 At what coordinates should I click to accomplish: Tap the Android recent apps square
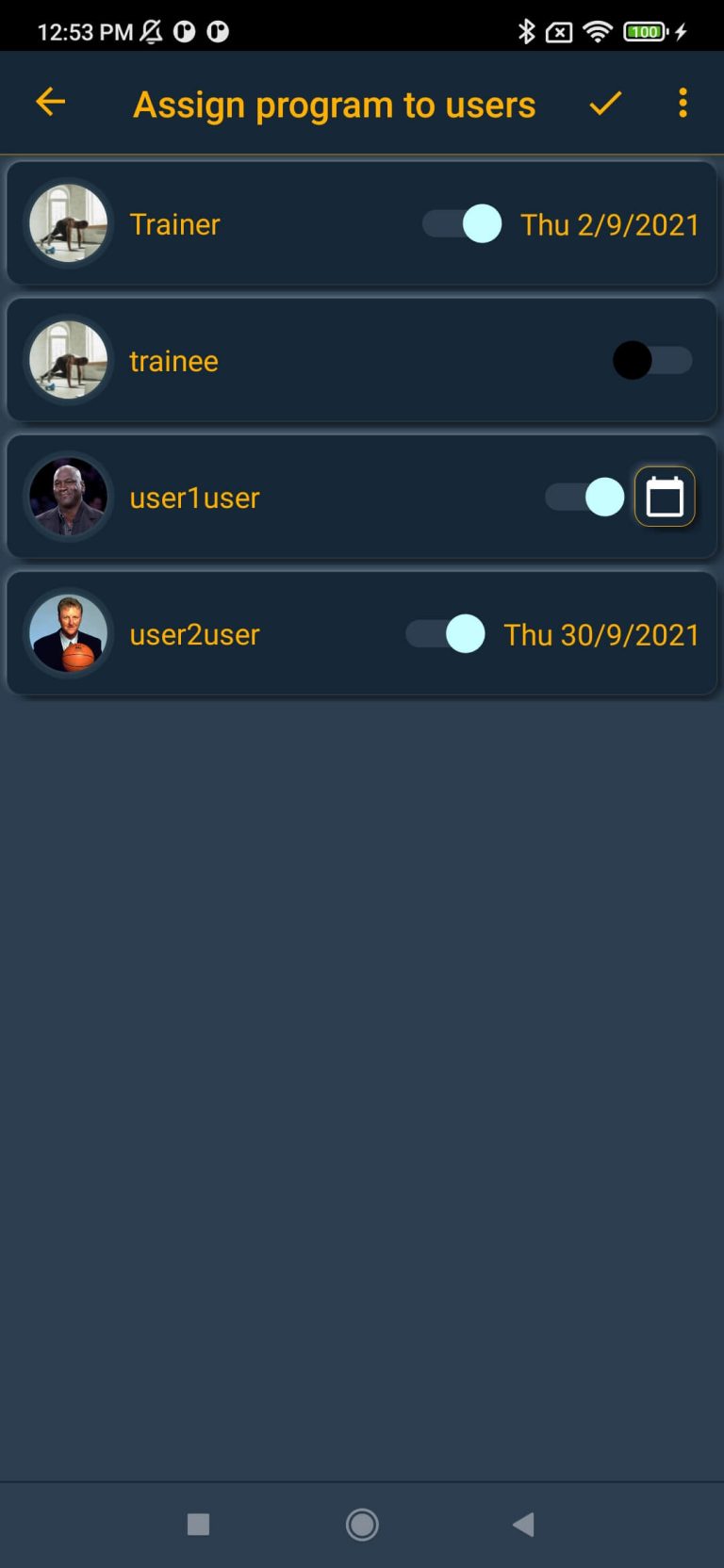pyautogui.click(x=198, y=1524)
